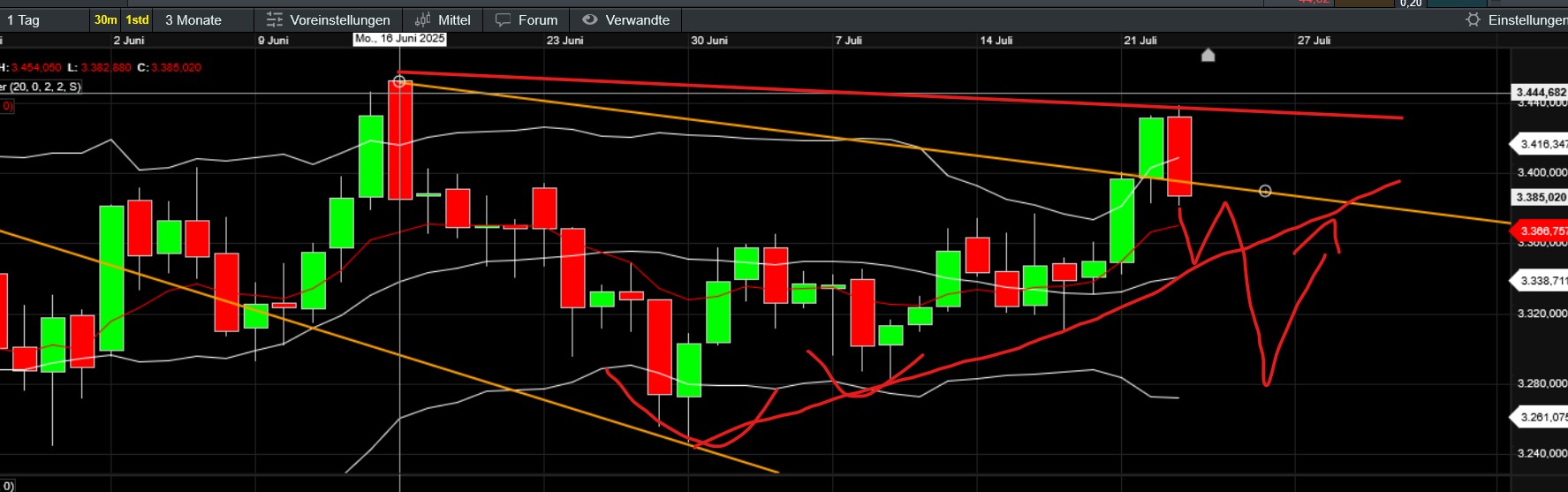The image size is (1568, 492).
Task: Click the 3.320,000 axis value
Action: tap(1541, 314)
